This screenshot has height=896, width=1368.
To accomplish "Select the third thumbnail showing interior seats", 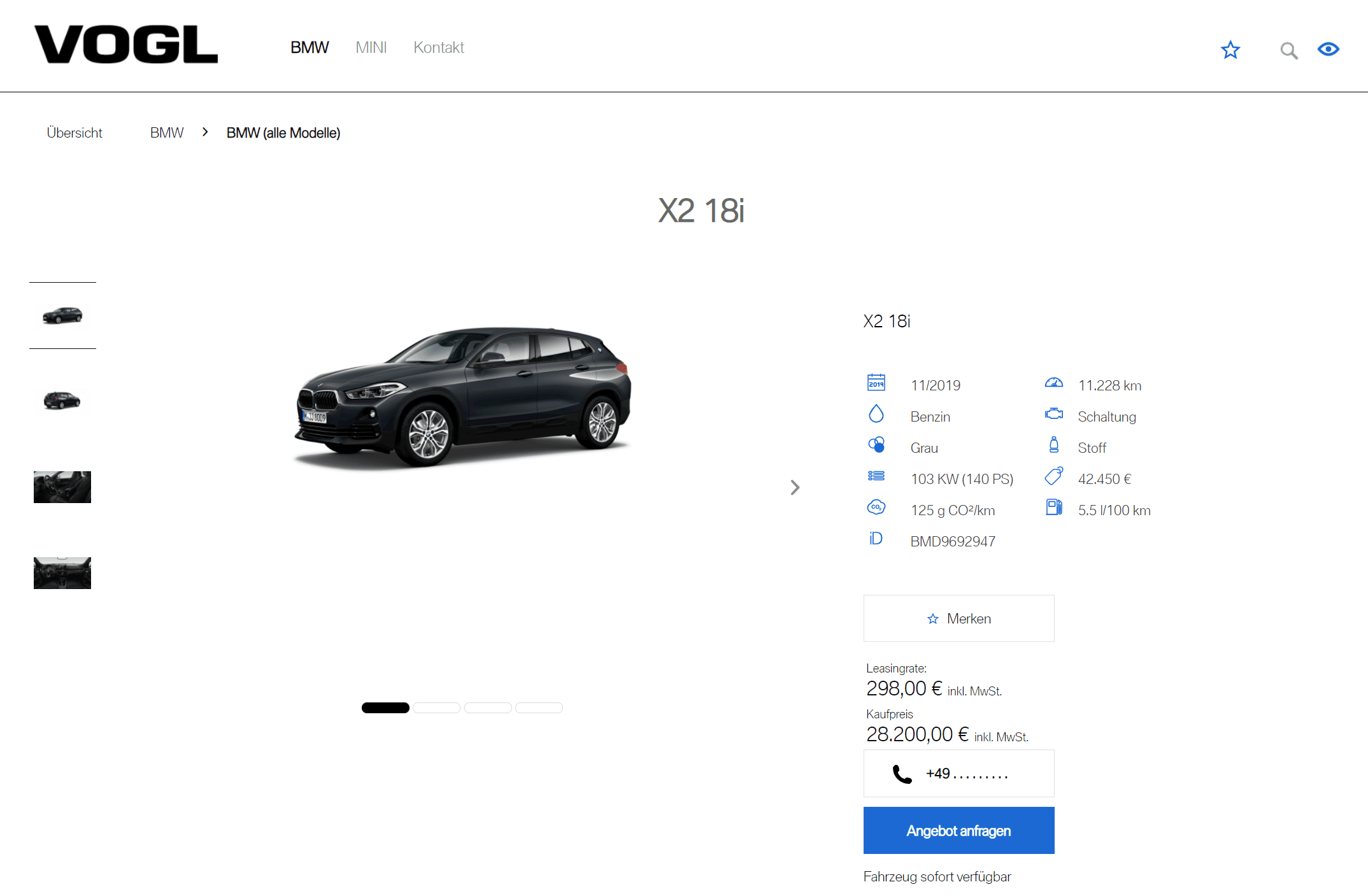I will click(62, 487).
